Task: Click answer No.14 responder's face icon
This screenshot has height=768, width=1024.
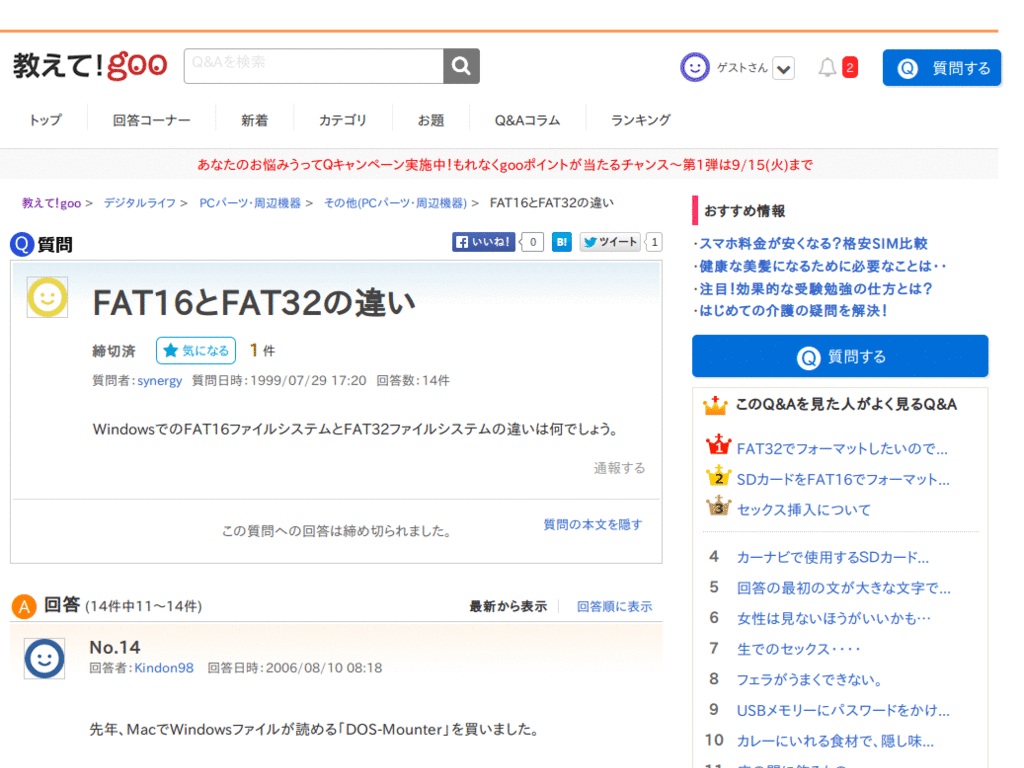Action: pyautogui.click(x=44, y=658)
